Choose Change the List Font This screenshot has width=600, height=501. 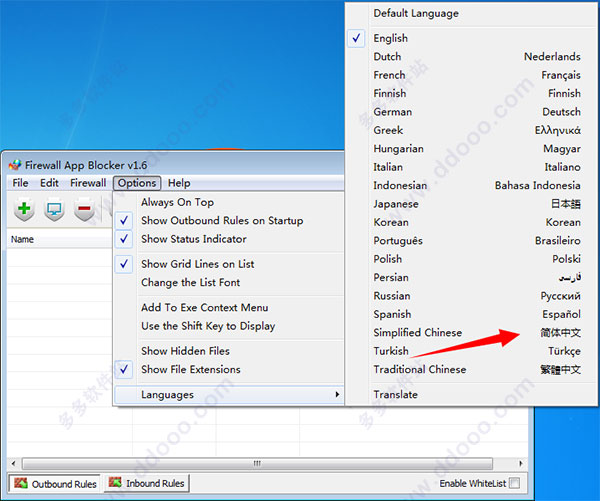tap(229, 282)
